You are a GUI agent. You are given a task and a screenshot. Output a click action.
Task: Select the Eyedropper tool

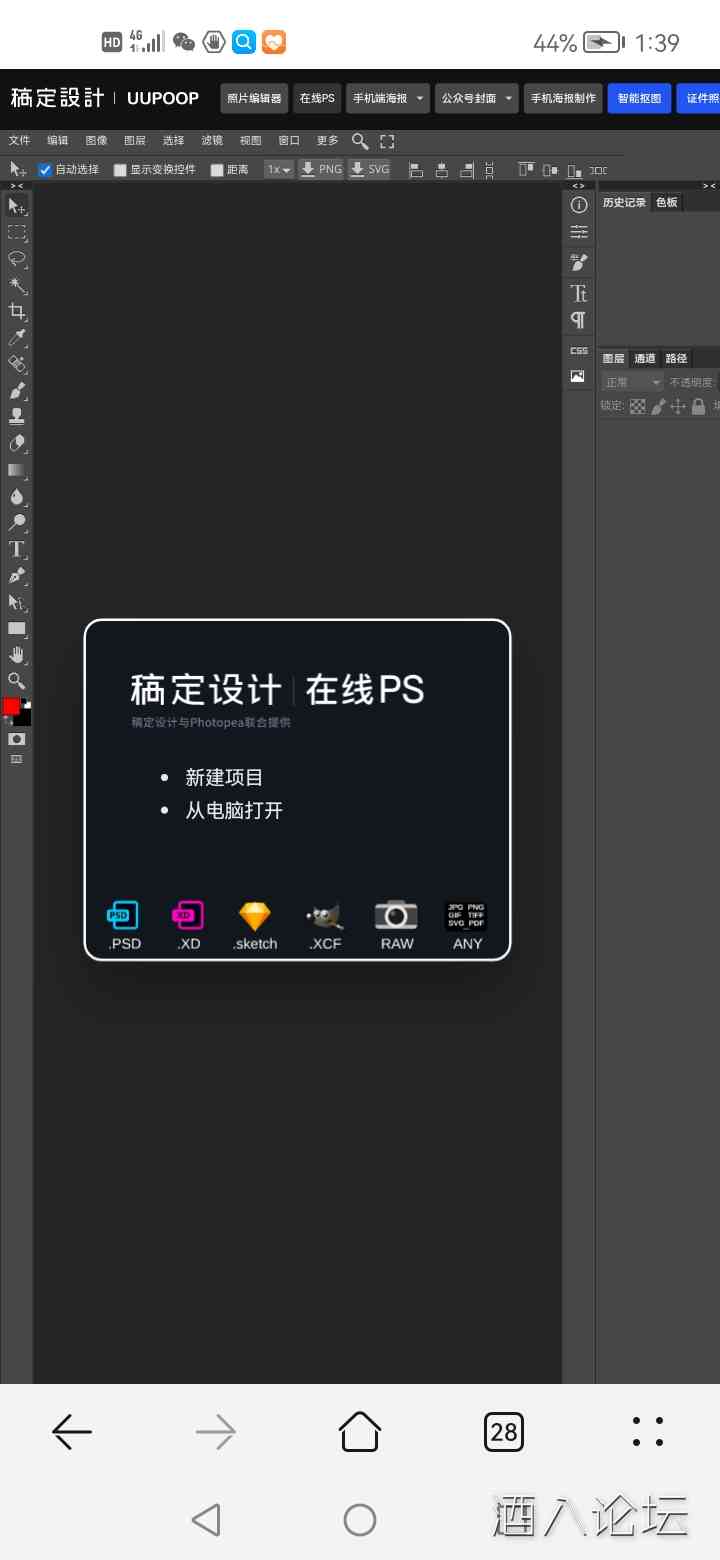(x=16, y=338)
